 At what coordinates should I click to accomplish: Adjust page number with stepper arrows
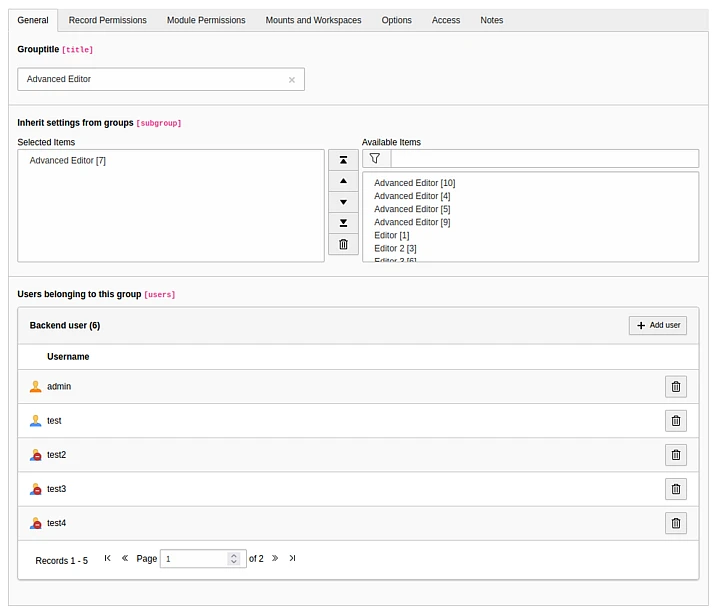click(x=234, y=559)
